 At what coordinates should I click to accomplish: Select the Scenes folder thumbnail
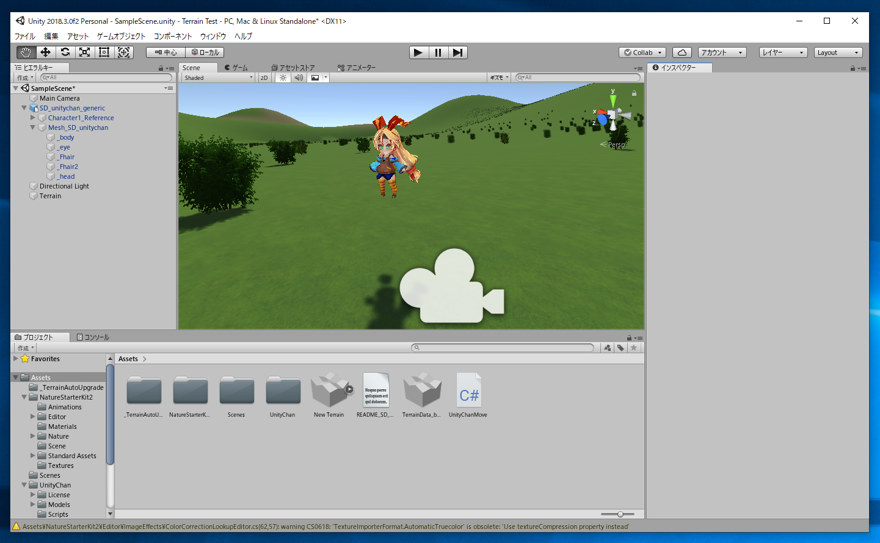click(x=236, y=391)
